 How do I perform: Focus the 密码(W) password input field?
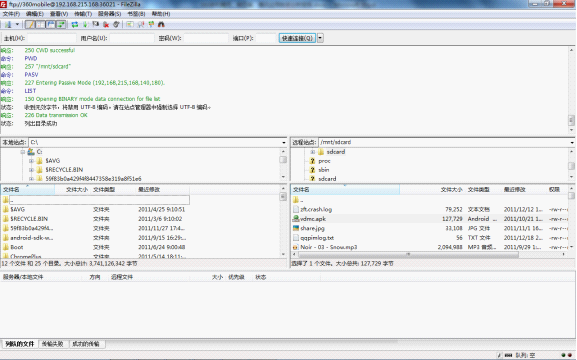pyautogui.click(x=206, y=38)
